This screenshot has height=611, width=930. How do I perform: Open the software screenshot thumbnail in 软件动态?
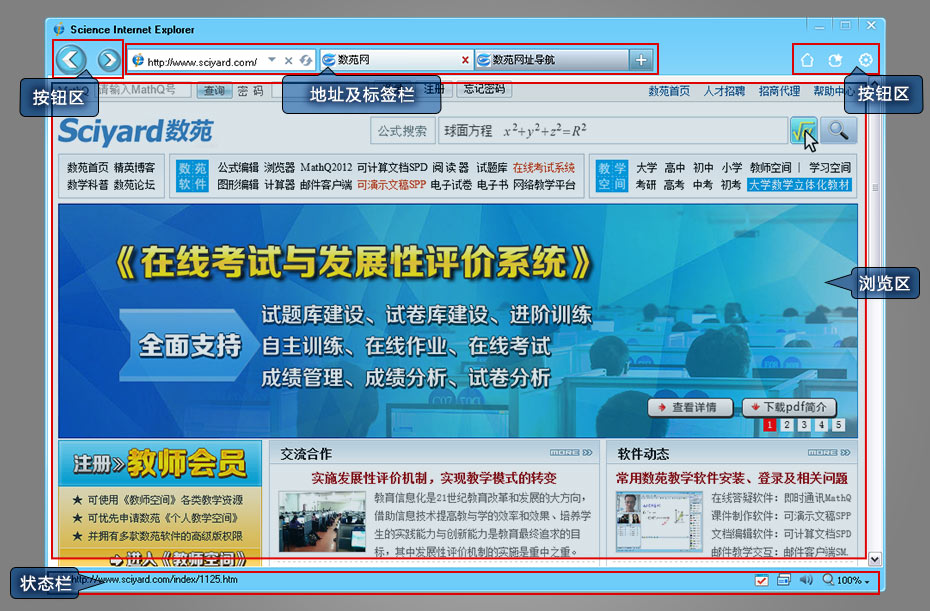[x=659, y=521]
